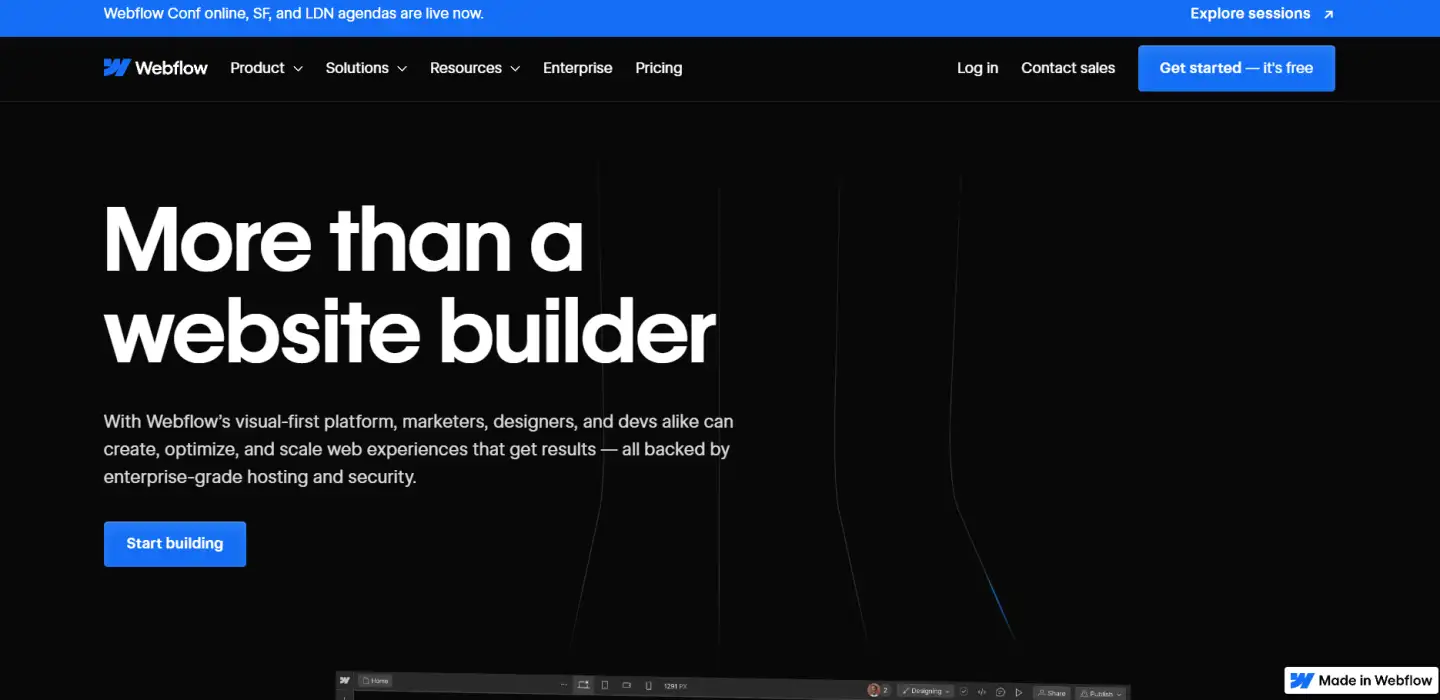The height and width of the screenshot is (700, 1440).
Task: Click the Webflow Conf agendas announcement text
Action: pos(293,14)
